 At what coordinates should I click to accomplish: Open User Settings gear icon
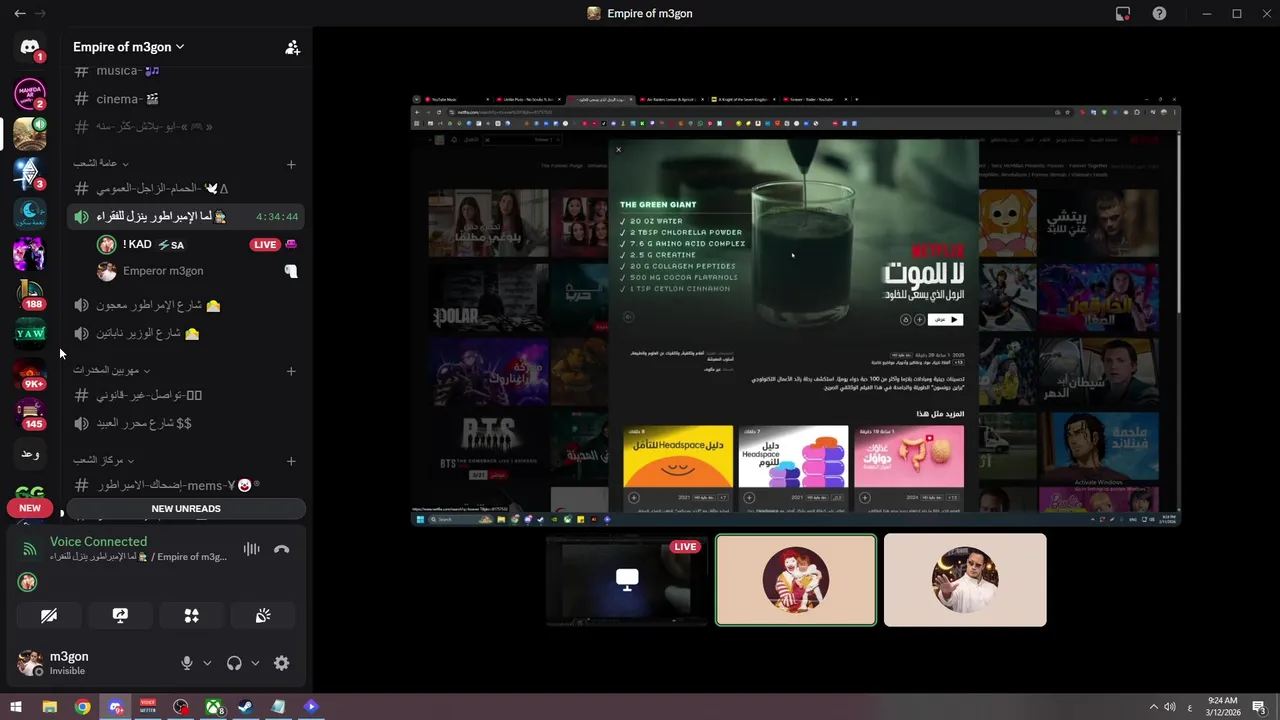pyautogui.click(x=282, y=663)
